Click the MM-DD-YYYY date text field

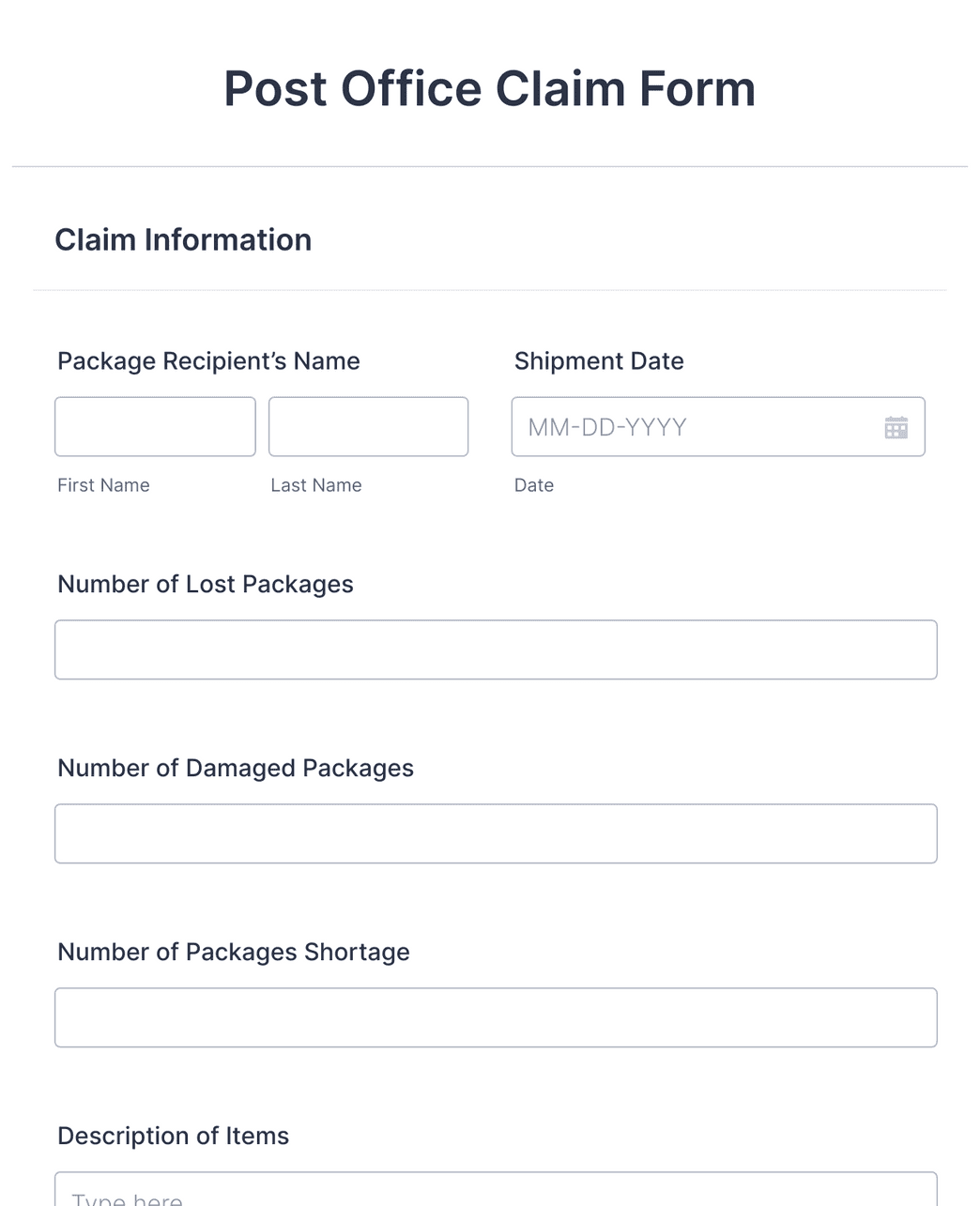[x=695, y=427]
